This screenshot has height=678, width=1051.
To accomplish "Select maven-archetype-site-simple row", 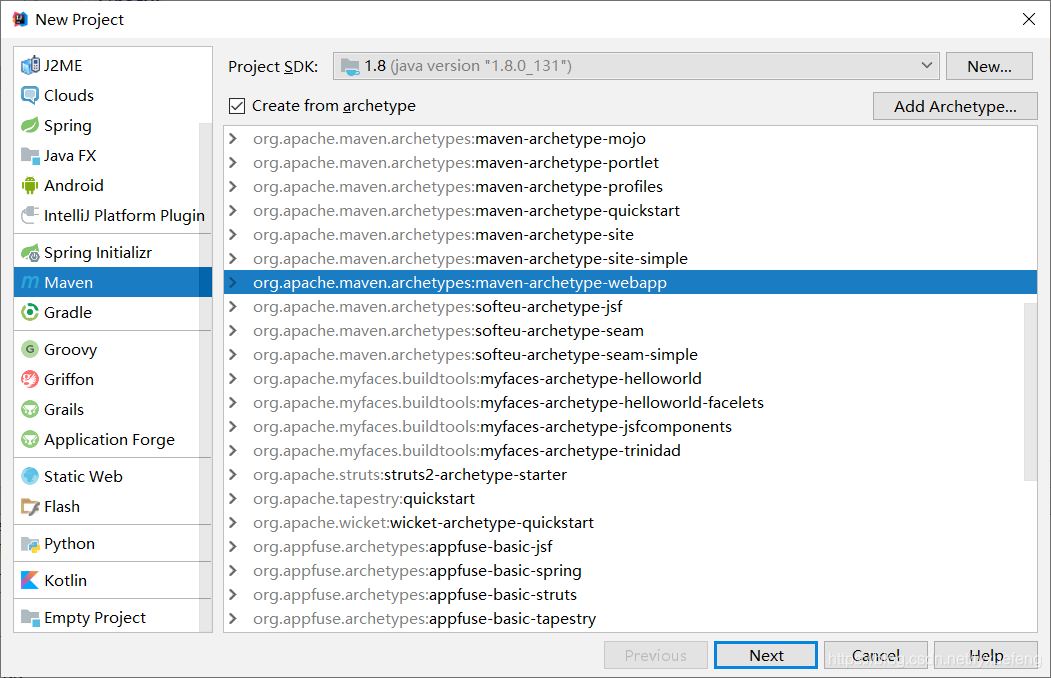I will (x=630, y=259).
